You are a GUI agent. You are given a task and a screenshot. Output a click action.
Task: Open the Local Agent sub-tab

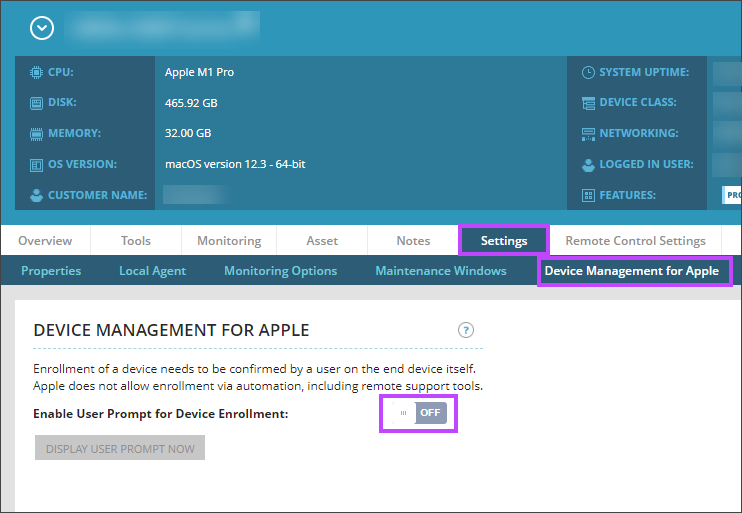coord(152,271)
